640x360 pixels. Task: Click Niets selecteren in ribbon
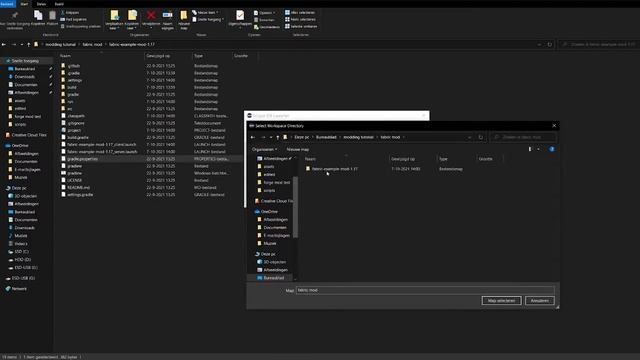(300, 19)
